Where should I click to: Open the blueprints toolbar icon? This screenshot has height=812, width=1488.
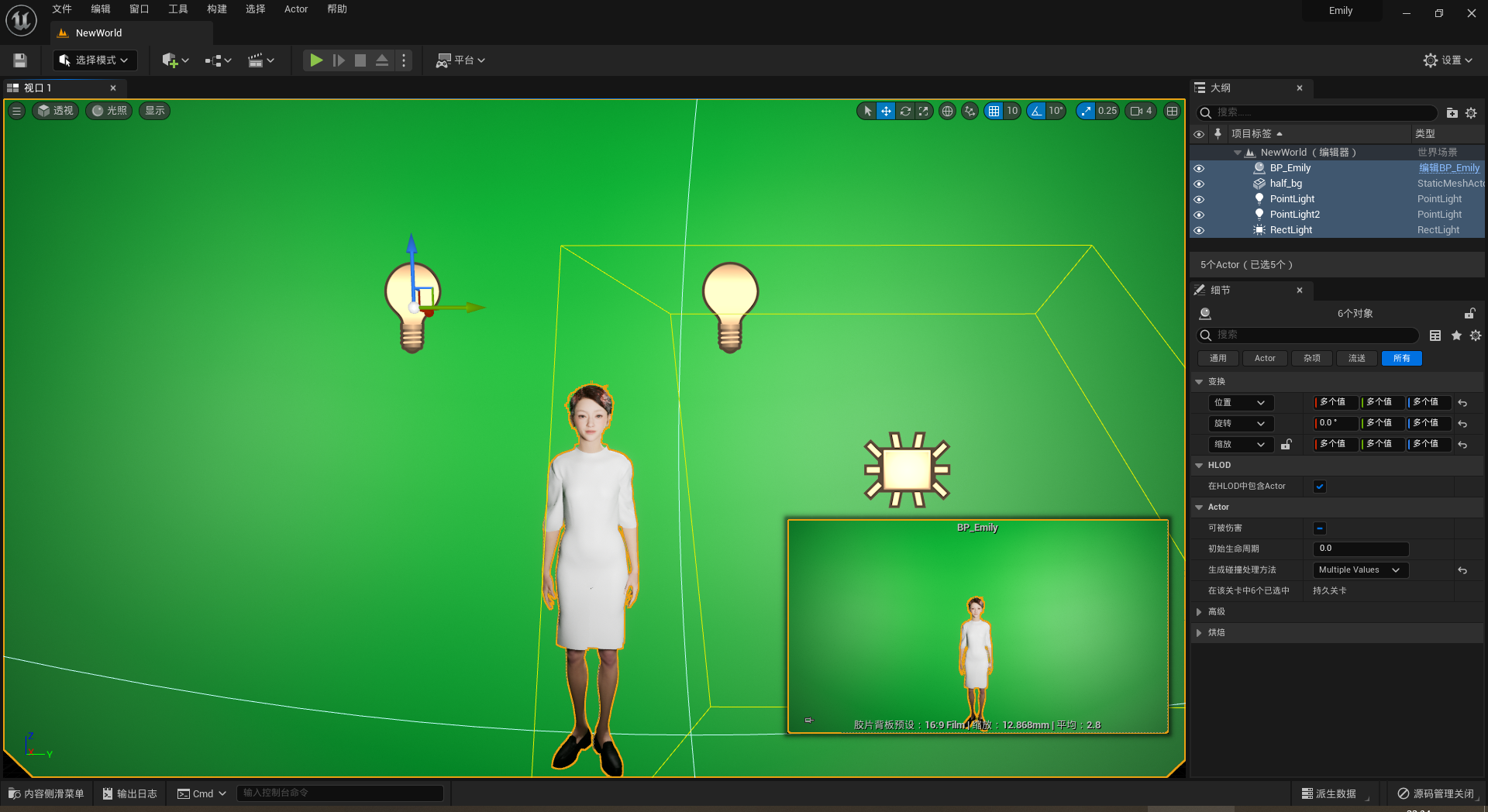[219, 60]
